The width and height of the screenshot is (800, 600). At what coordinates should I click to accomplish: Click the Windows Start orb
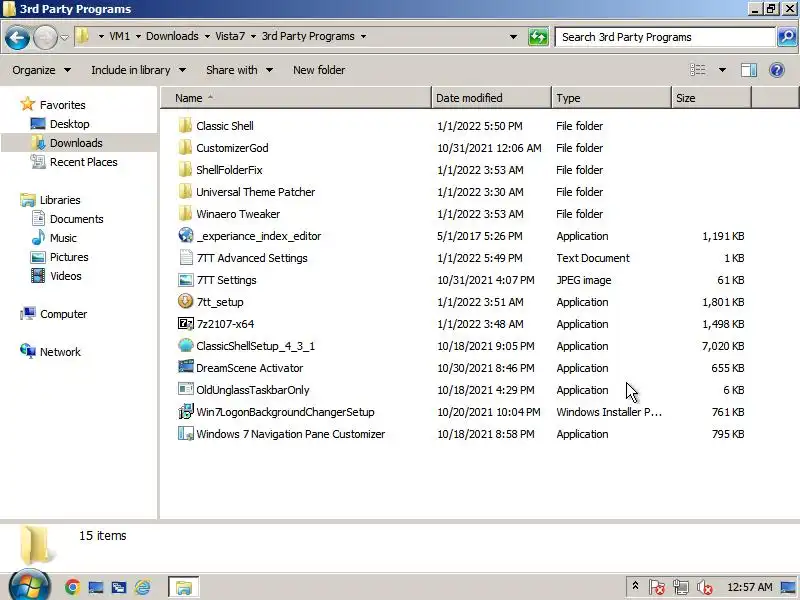tap(30, 585)
